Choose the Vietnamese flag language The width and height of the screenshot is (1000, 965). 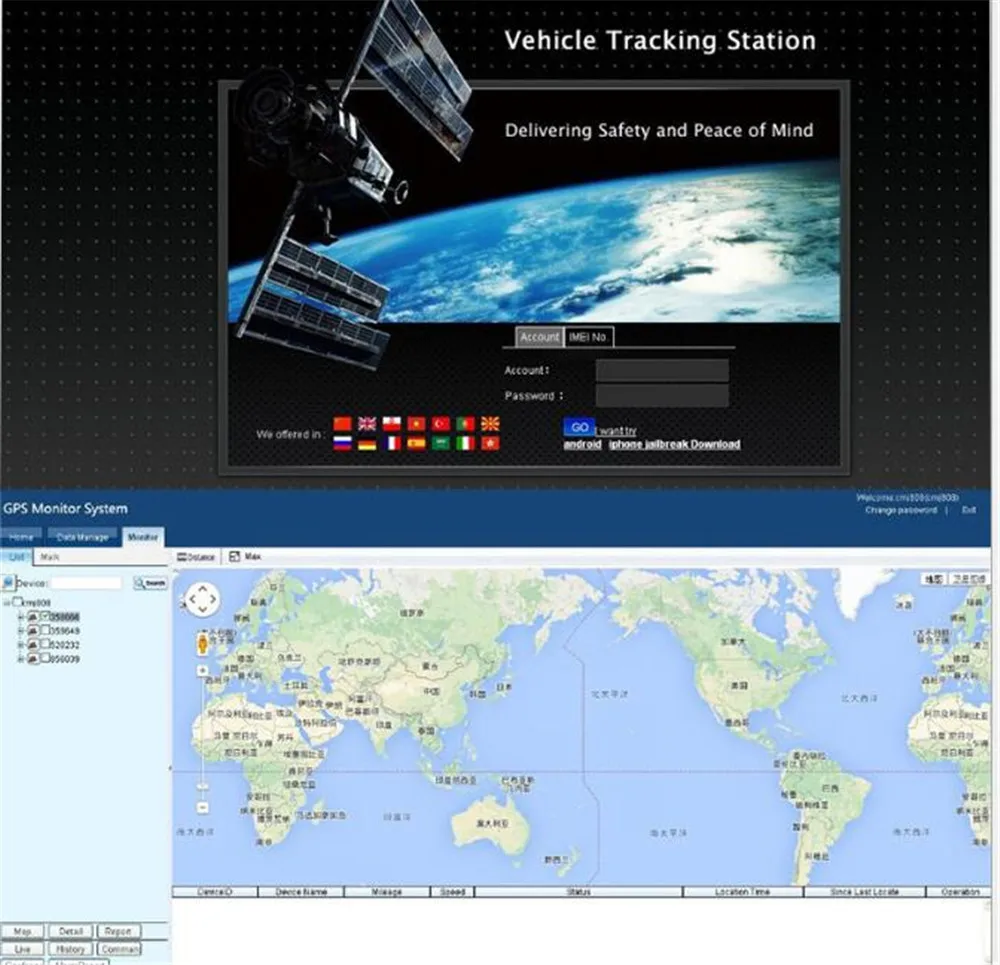pos(416,424)
